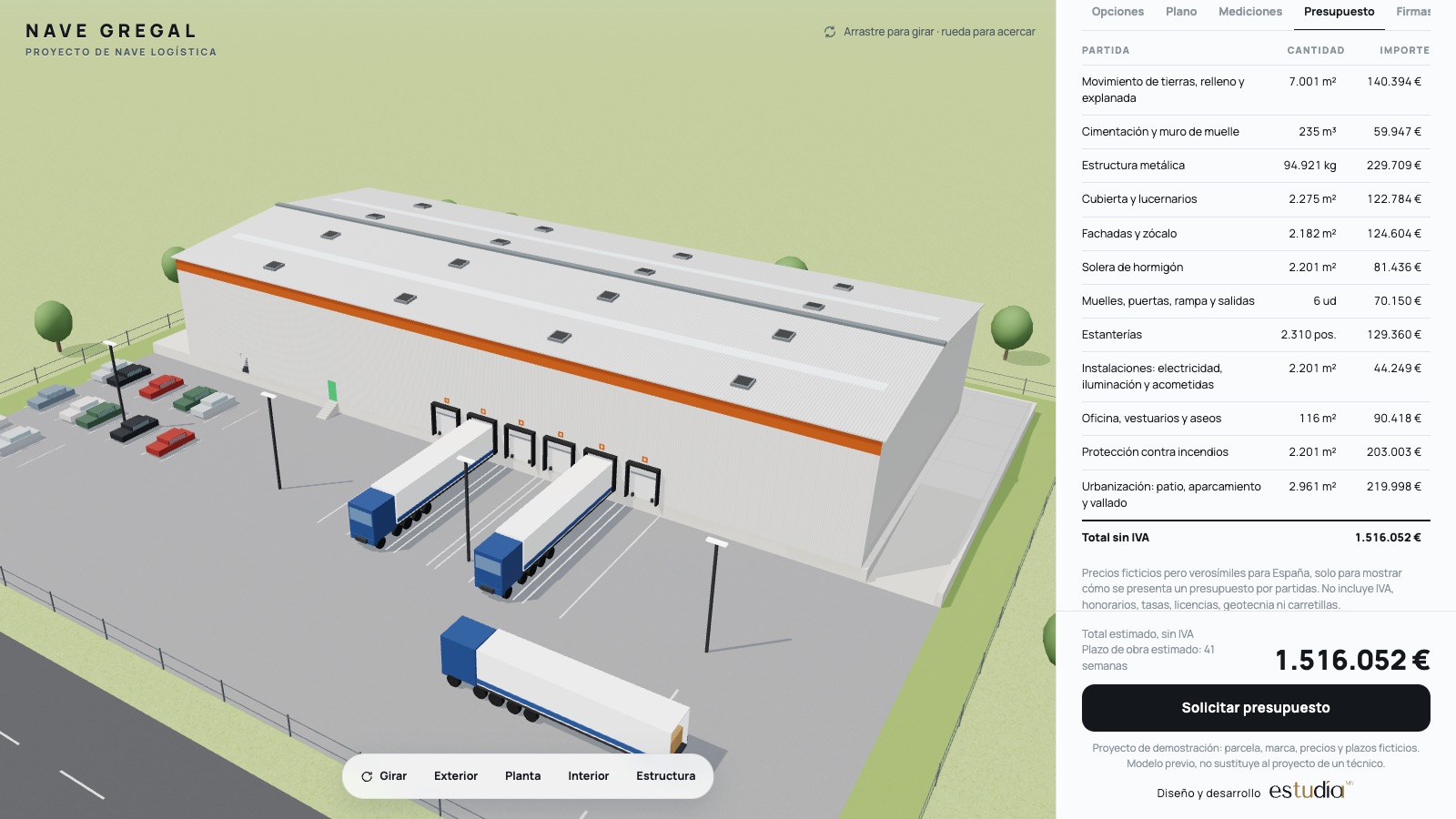1456x819 pixels.
Task: Switch to Planta view
Action: [523, 776]
